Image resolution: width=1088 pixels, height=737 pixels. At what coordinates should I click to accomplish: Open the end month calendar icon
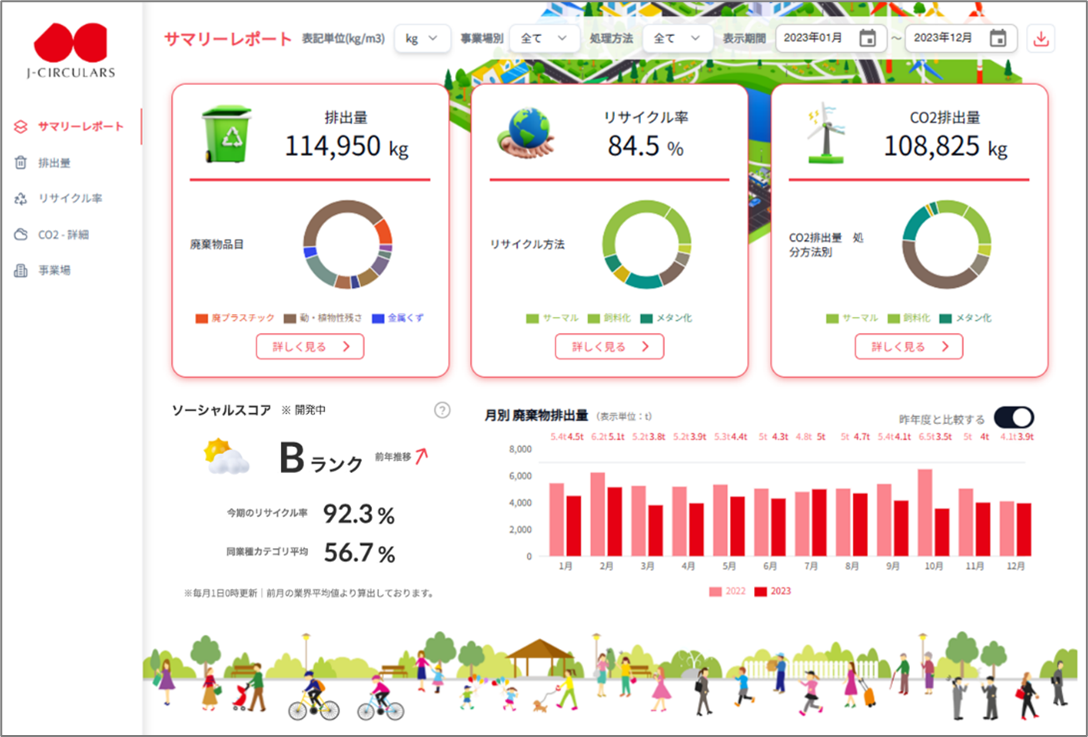tap(998, 38)
